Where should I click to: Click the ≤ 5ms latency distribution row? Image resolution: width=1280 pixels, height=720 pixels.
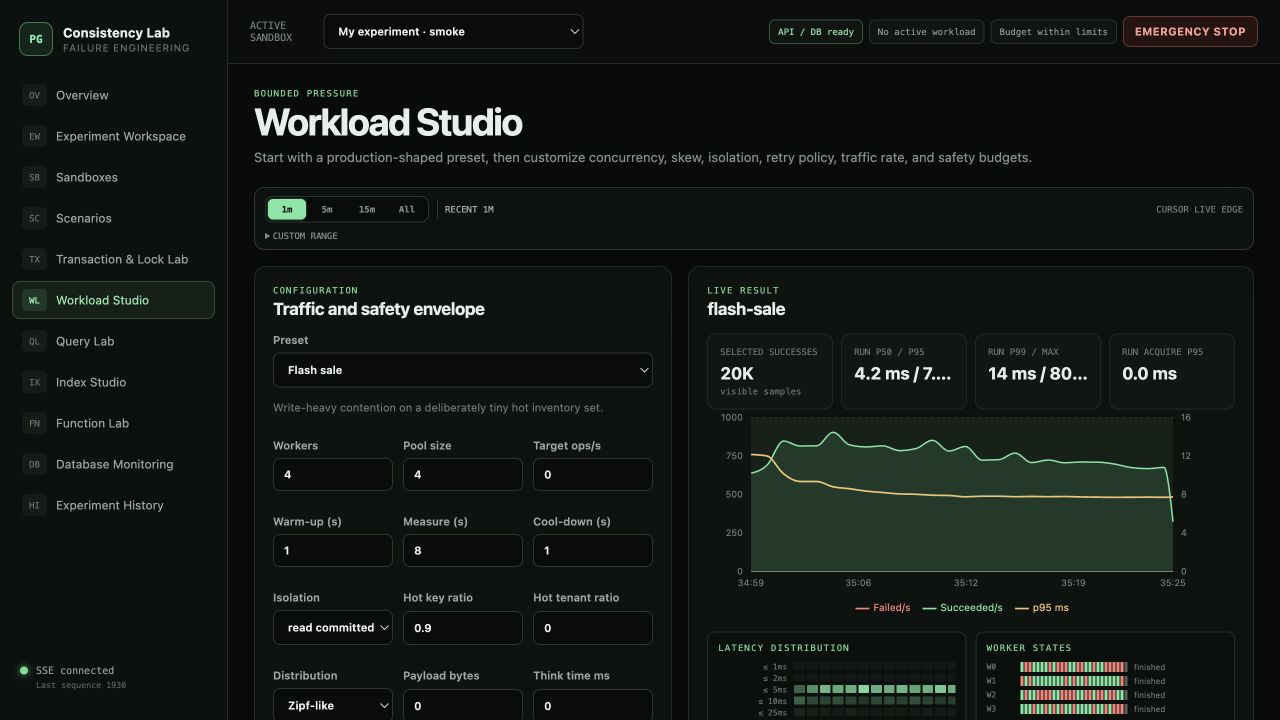click(837, 690)
